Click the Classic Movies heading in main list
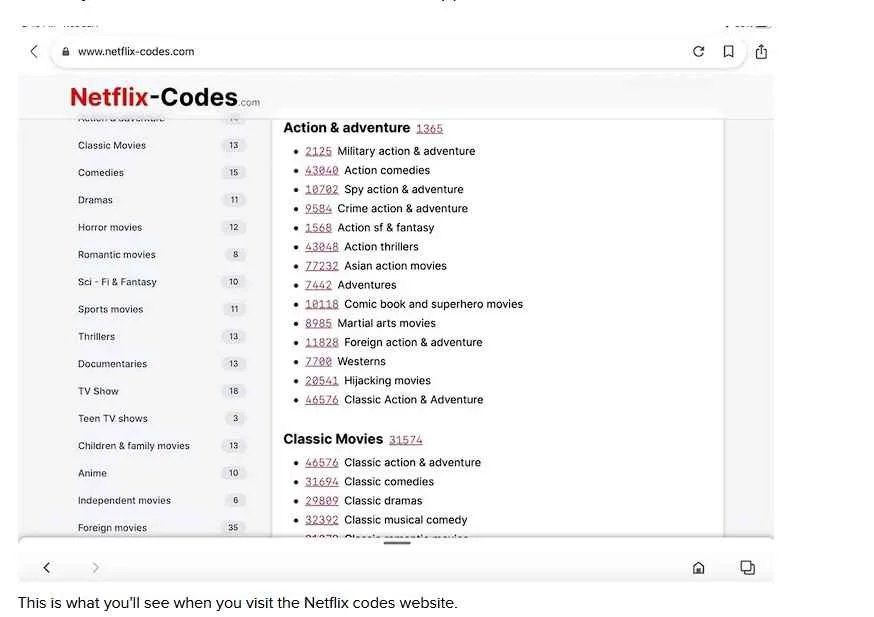This screenshot has width=874, height=617. pos(333,439)
